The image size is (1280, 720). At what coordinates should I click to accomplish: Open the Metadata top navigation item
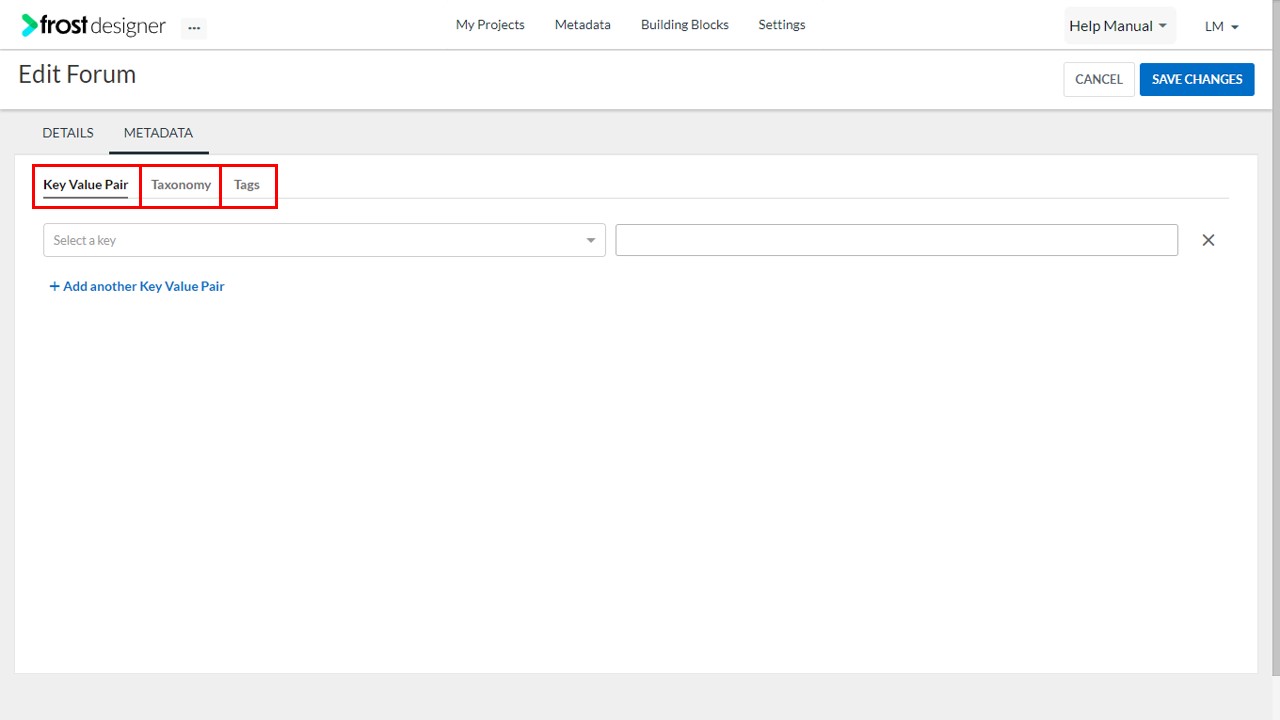[x=583, y=25]
